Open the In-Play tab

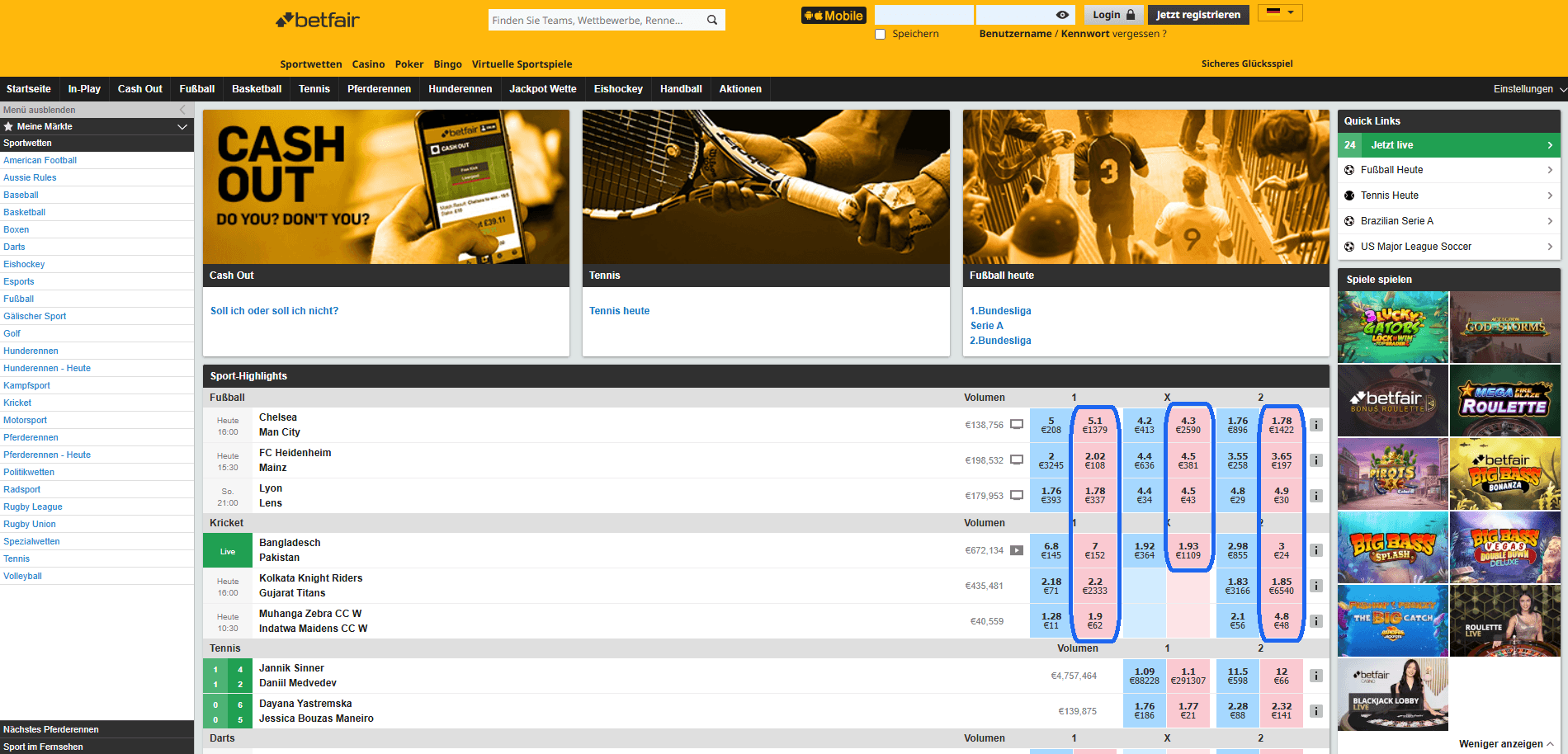[x=84, y=89]
